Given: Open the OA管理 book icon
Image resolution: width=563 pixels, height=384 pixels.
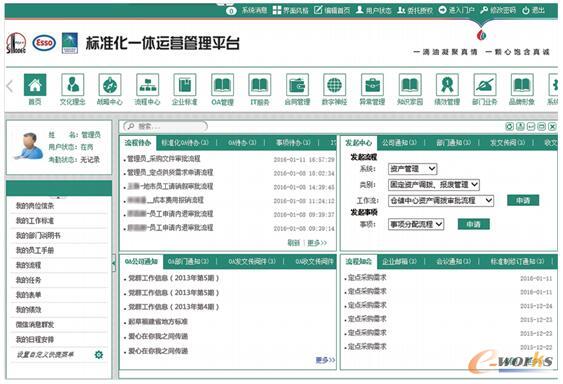Looking at the screenshot, I should (x=222, y=85).
